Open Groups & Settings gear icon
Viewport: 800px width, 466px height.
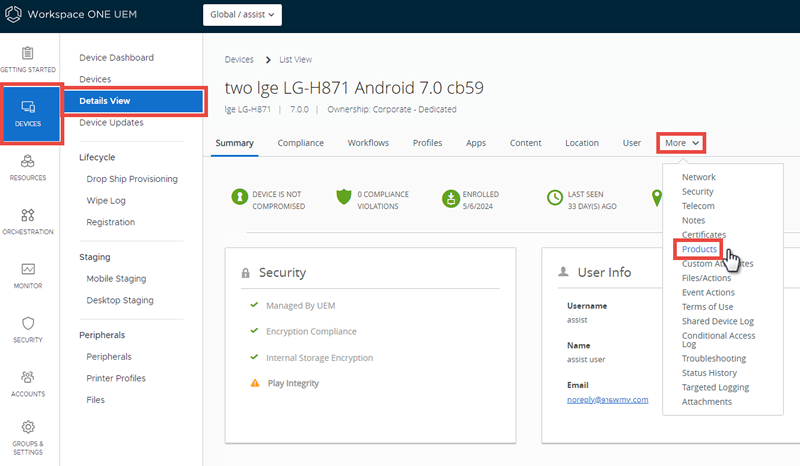(28, 427)
